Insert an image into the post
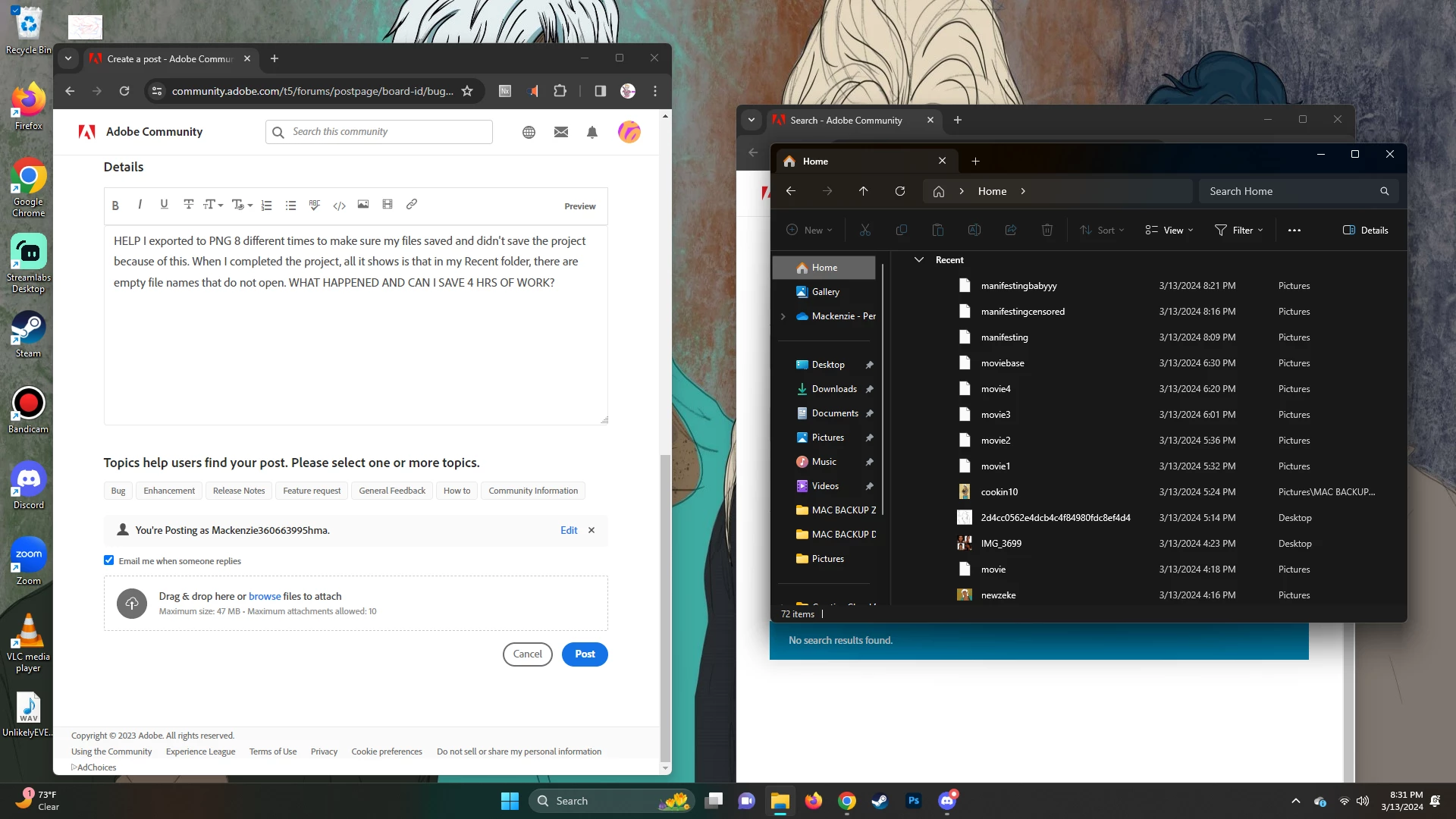1456x819 pixels. tap(363, 205)
